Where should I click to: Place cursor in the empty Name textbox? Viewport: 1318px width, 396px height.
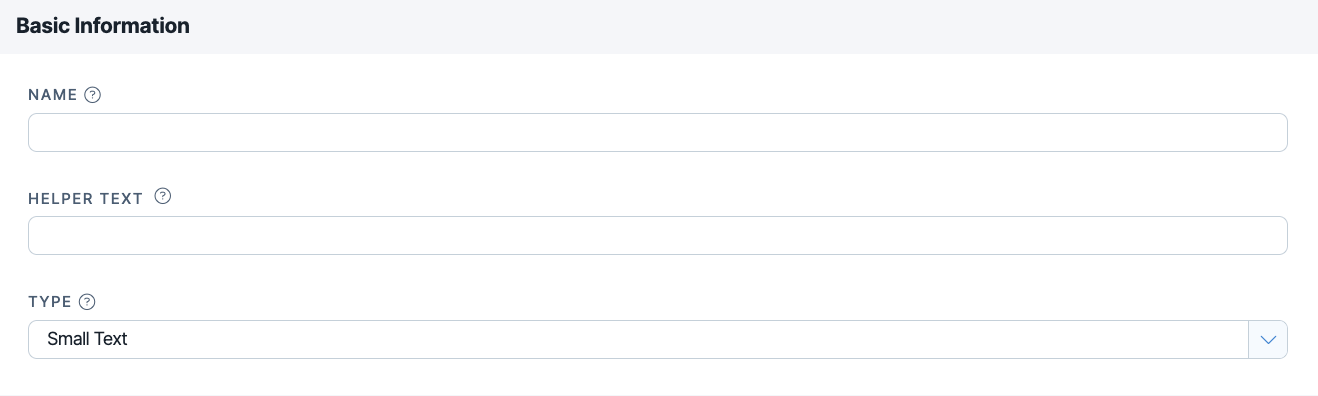657,133
